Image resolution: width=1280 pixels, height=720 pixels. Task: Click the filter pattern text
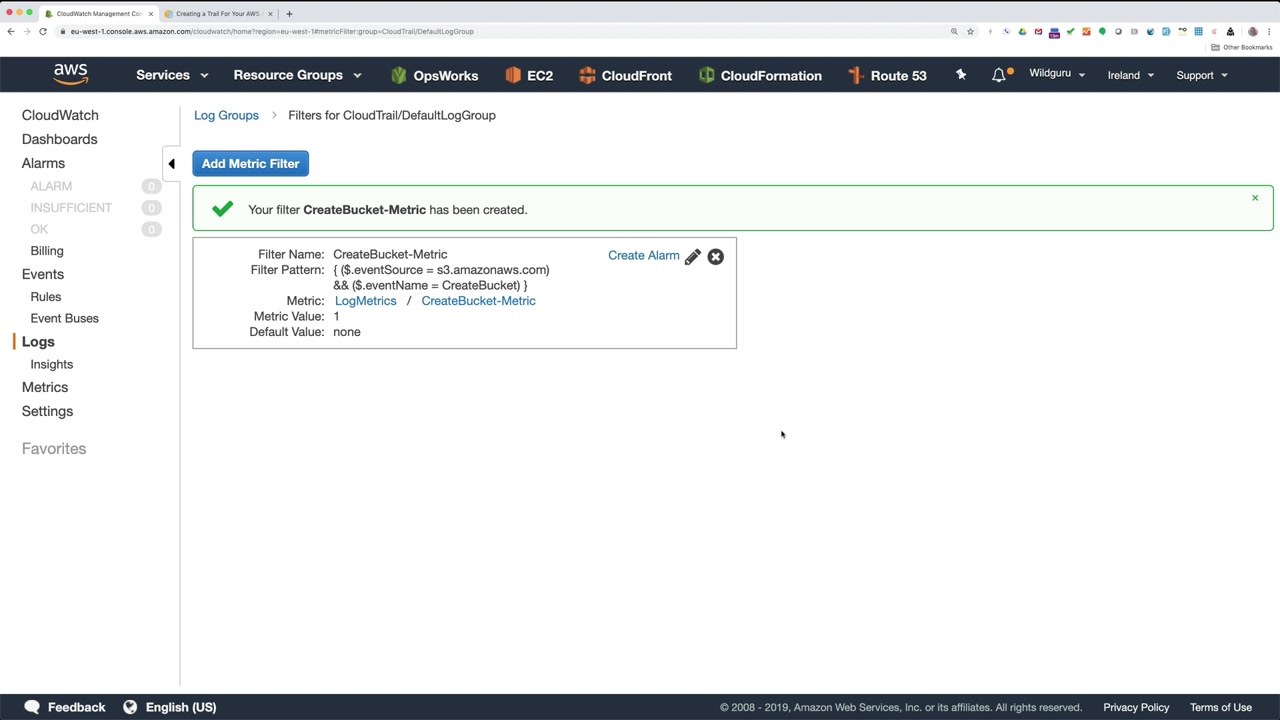[x=441, y=277]
